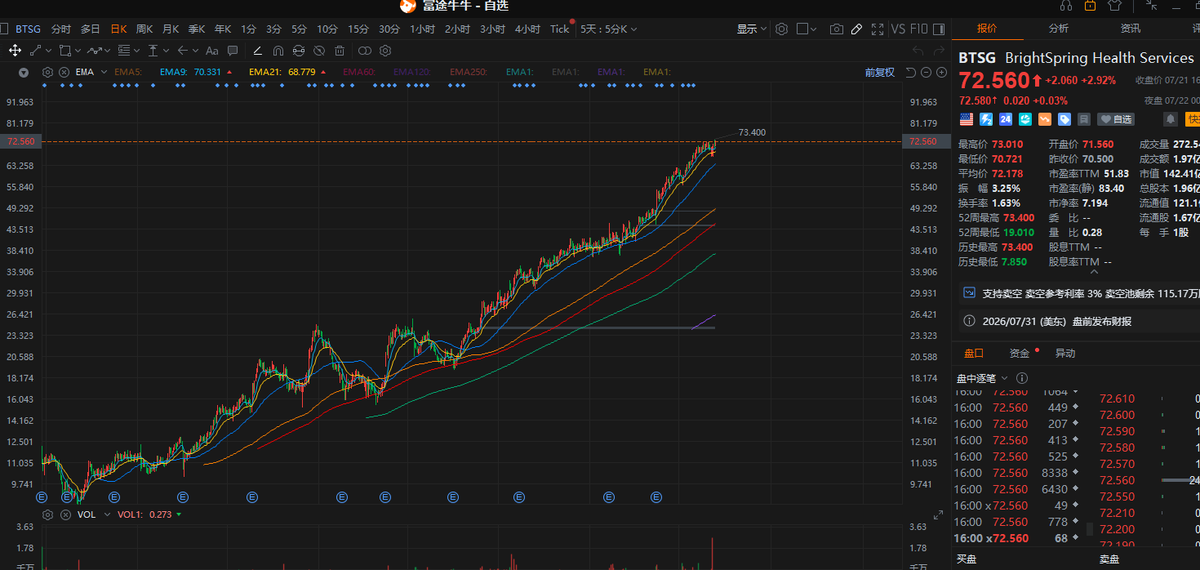Click the pencil draw mode icon
This screenshot has height=570, width=1200.
pos(856,29)
